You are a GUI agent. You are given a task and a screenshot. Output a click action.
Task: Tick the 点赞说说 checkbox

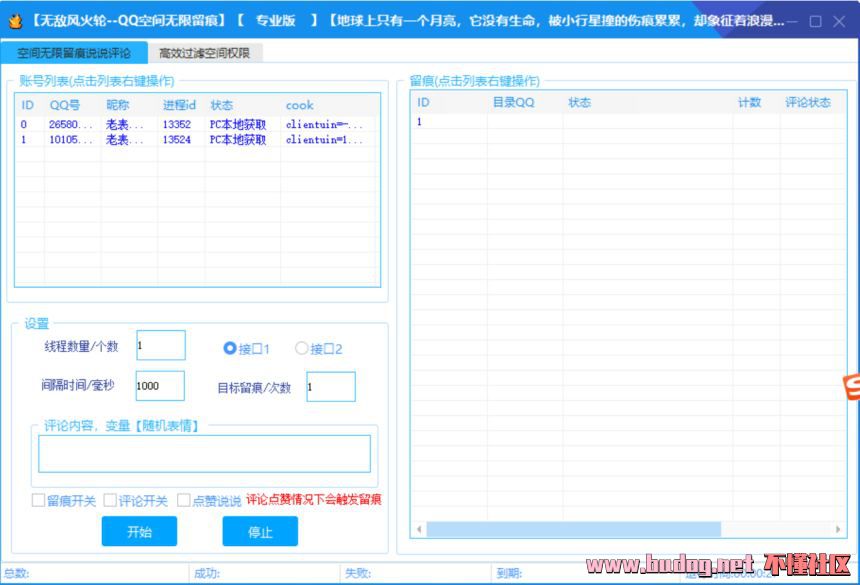(x=184, y=500)
